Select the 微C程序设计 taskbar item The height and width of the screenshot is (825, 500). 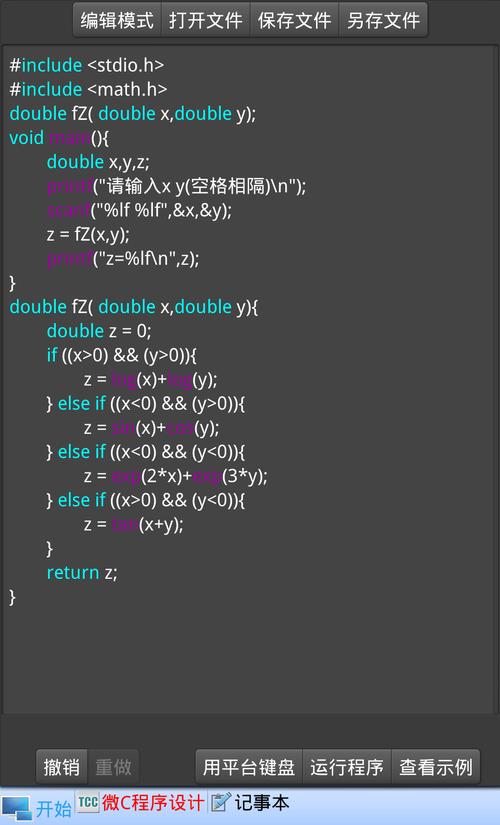[x=153, y=803]
